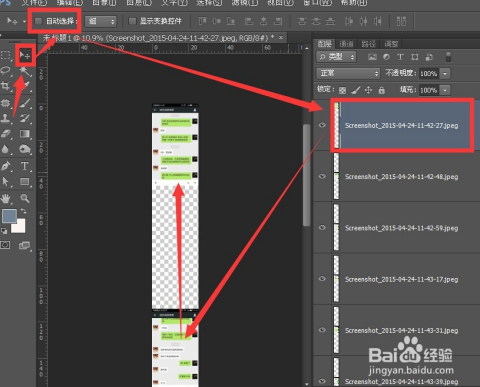Select the Horizontal Type tool

pyautogui.click(x=24, y=166)
